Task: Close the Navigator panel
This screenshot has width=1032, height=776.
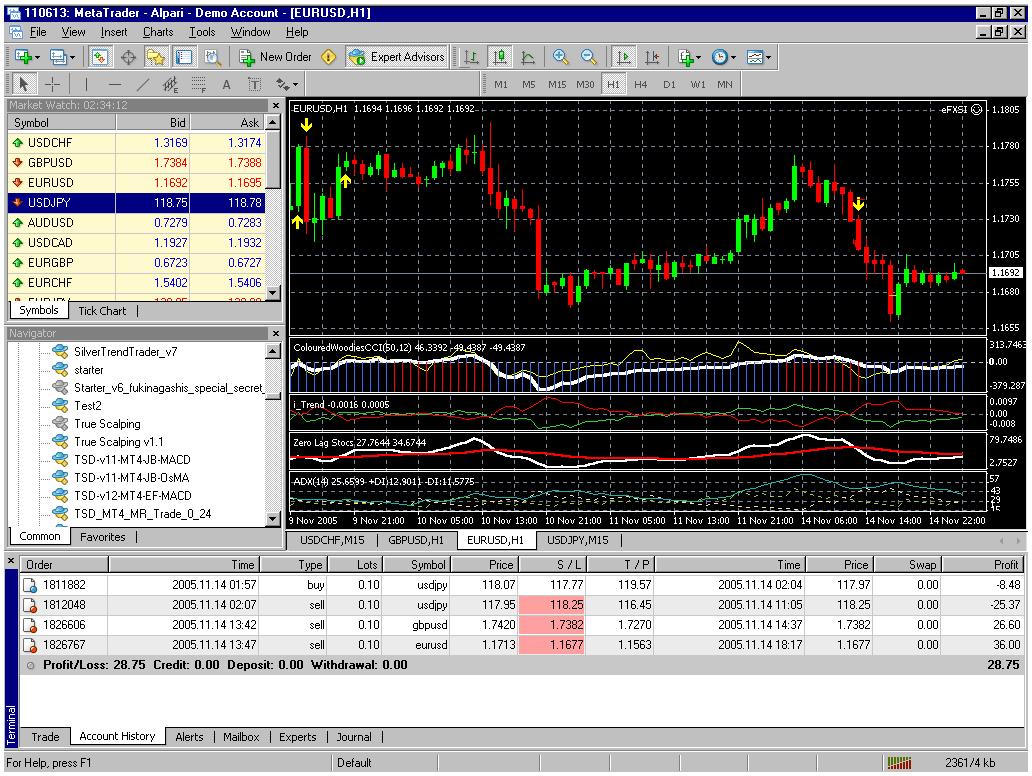Action: point(276,334)
